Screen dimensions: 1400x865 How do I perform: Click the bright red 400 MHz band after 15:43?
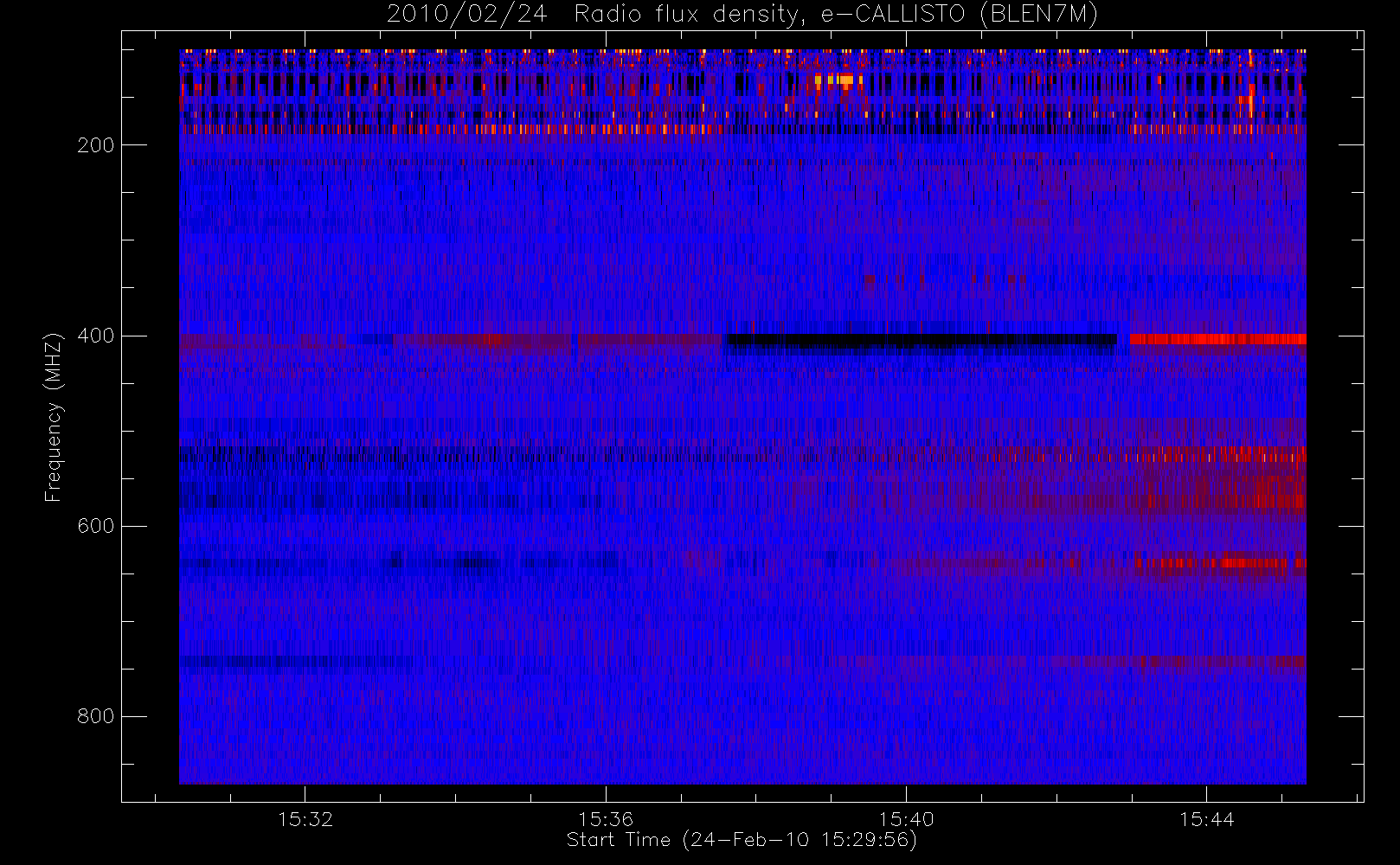coord(1217,339)
